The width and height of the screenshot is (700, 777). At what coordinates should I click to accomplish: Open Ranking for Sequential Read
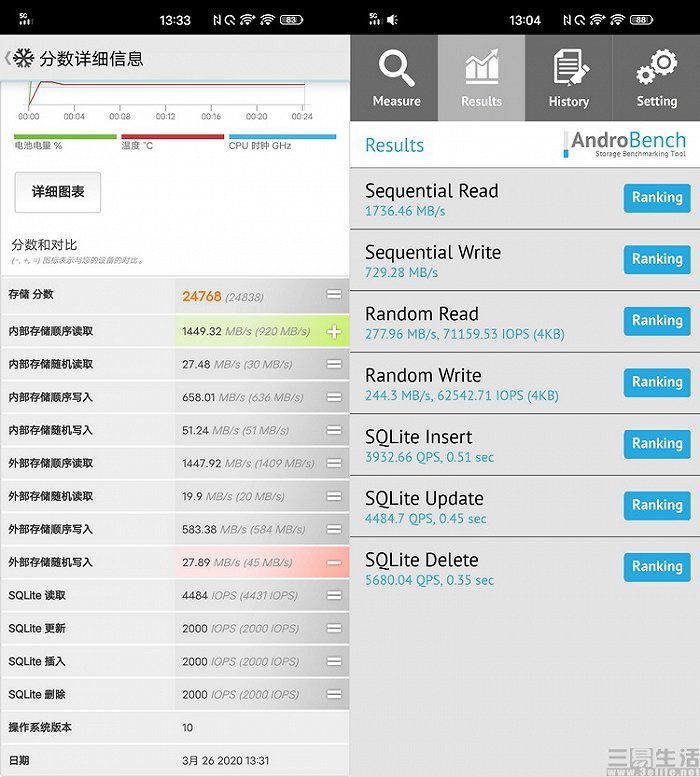(657, 198)
